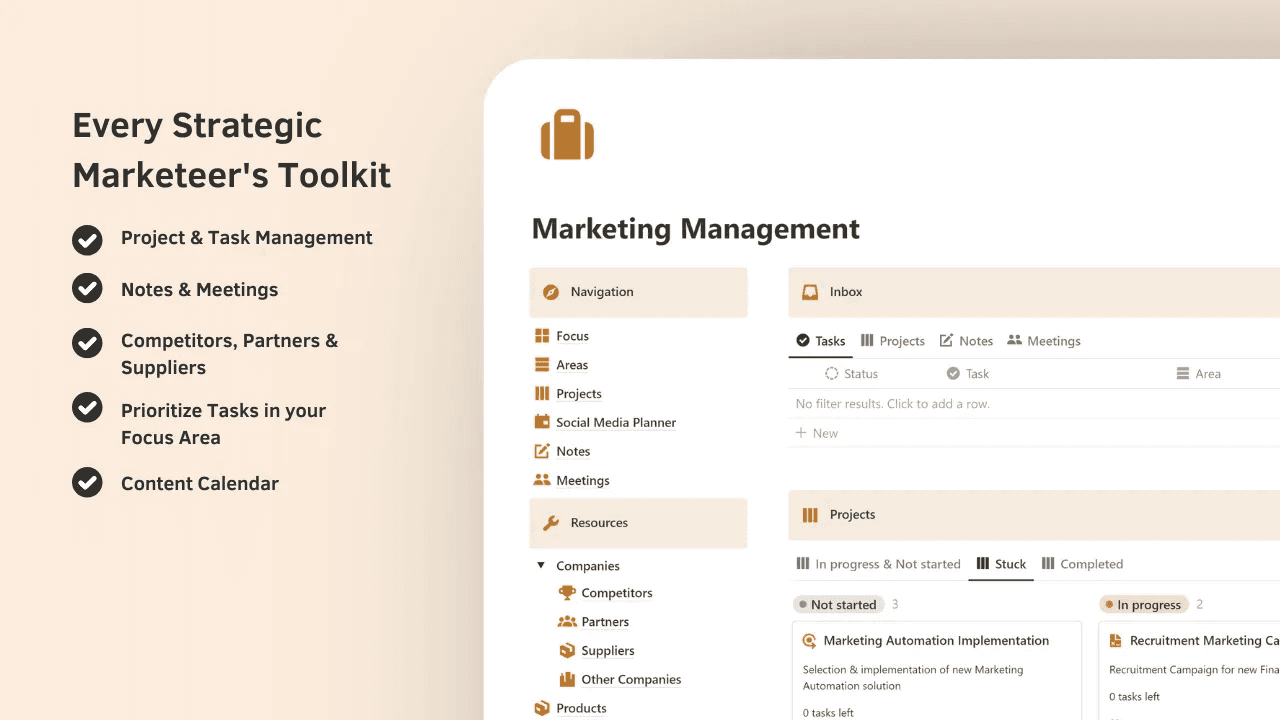Switch to the Notes tab in Inbox
This screenshot has width=1280, height=720.
coord(966,341)
